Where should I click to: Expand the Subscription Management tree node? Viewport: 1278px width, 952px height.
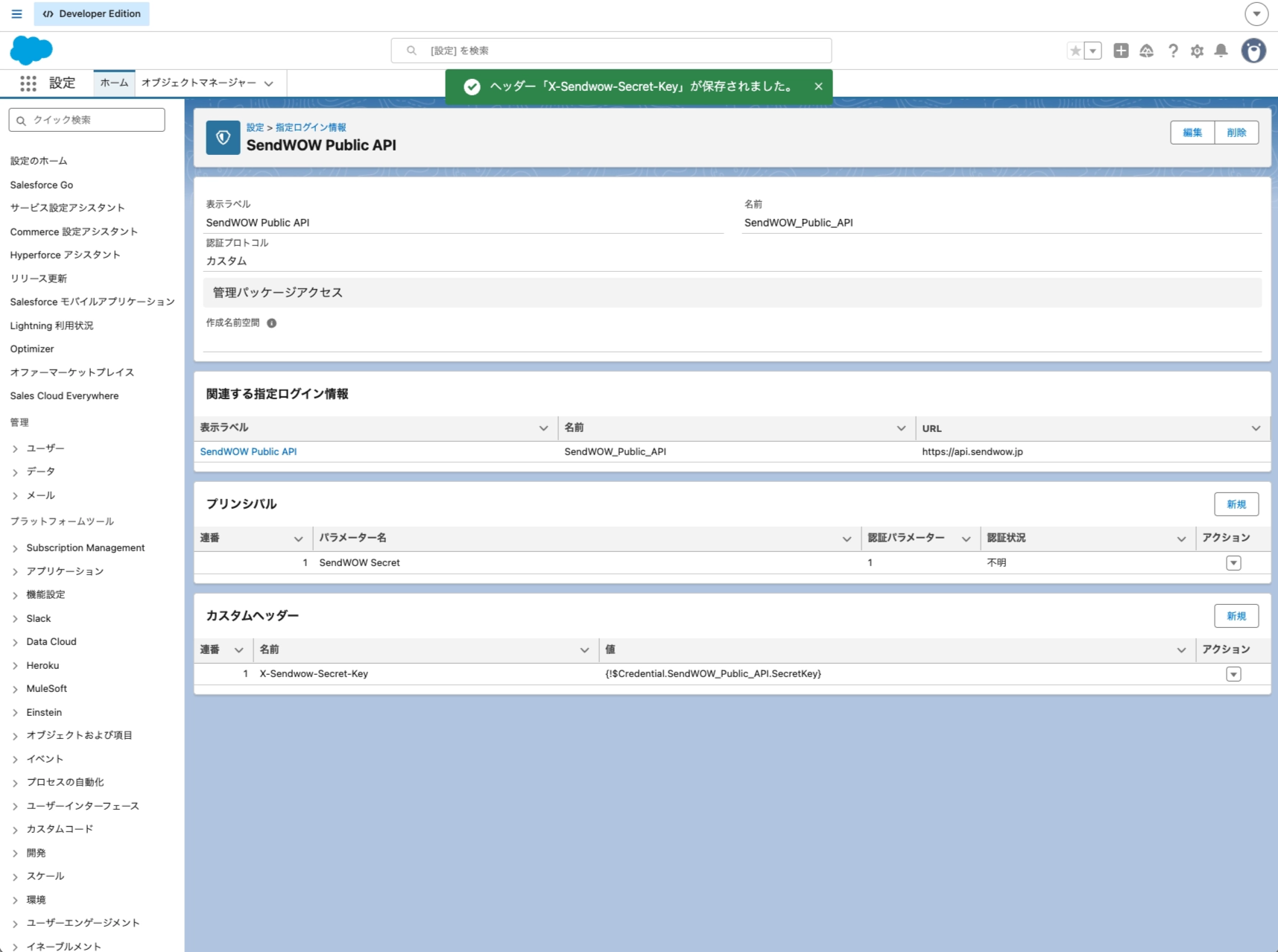click(x=15, y=548)
